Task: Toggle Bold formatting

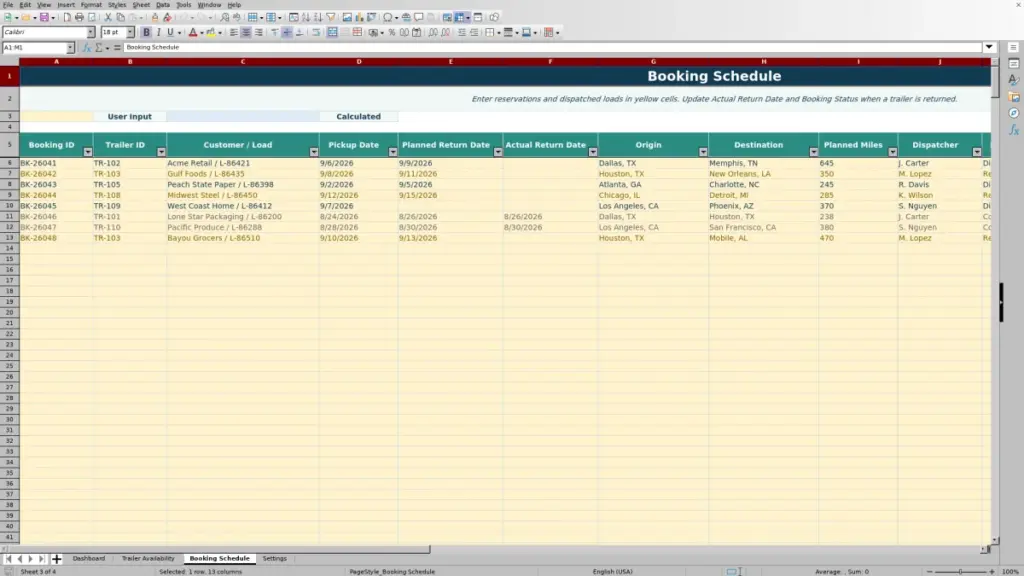Action: click(146, 32)
